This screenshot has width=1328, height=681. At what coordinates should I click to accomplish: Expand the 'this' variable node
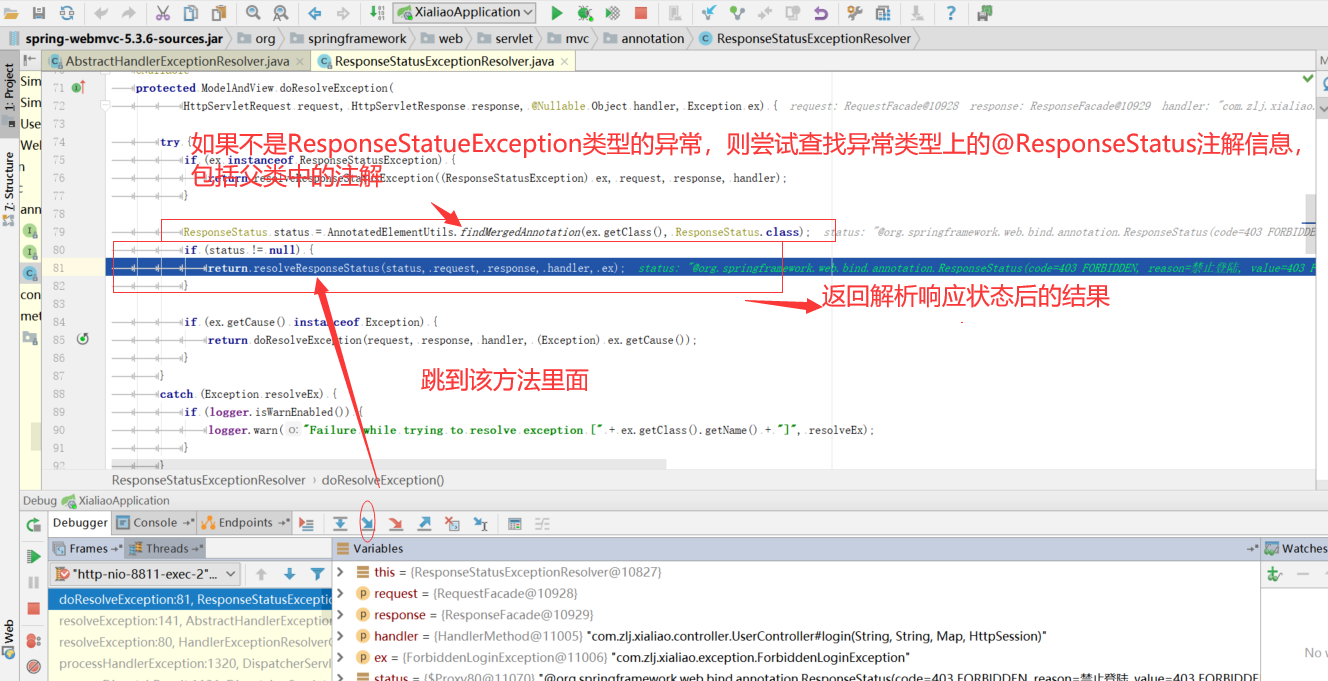(340, 572)
